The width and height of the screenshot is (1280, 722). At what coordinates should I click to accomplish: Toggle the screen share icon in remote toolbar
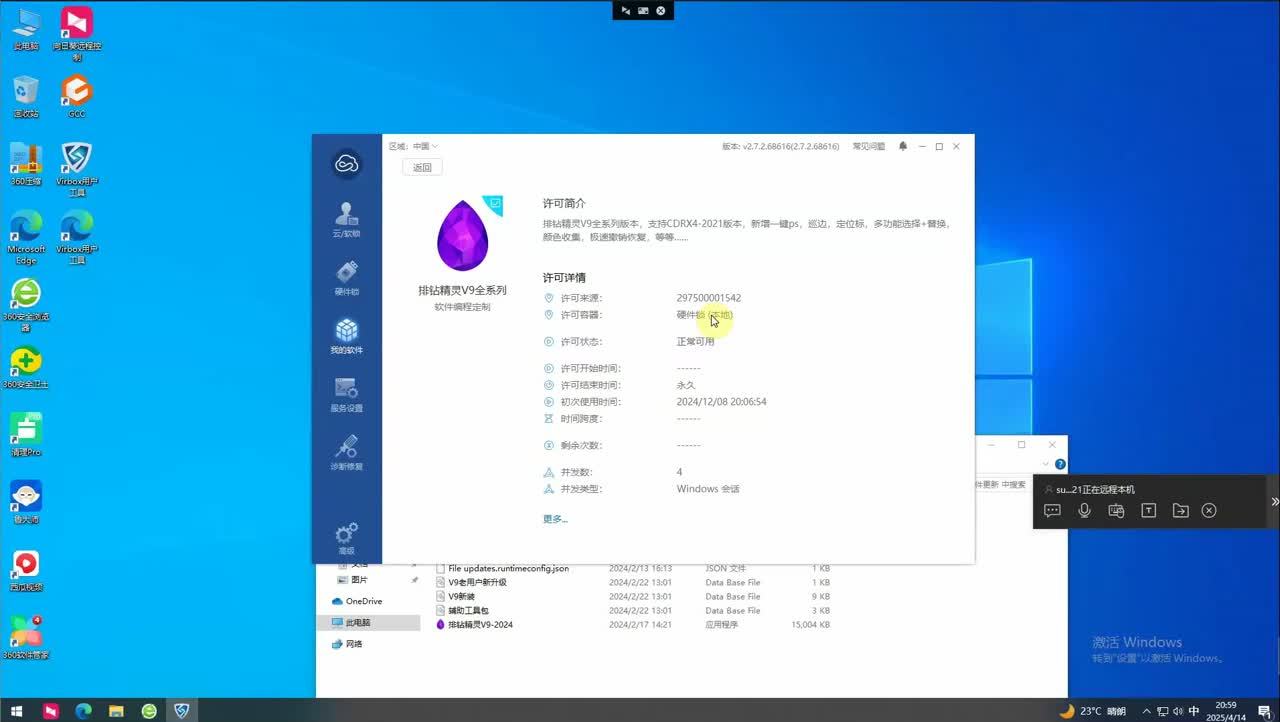[x=1116, y=510]
